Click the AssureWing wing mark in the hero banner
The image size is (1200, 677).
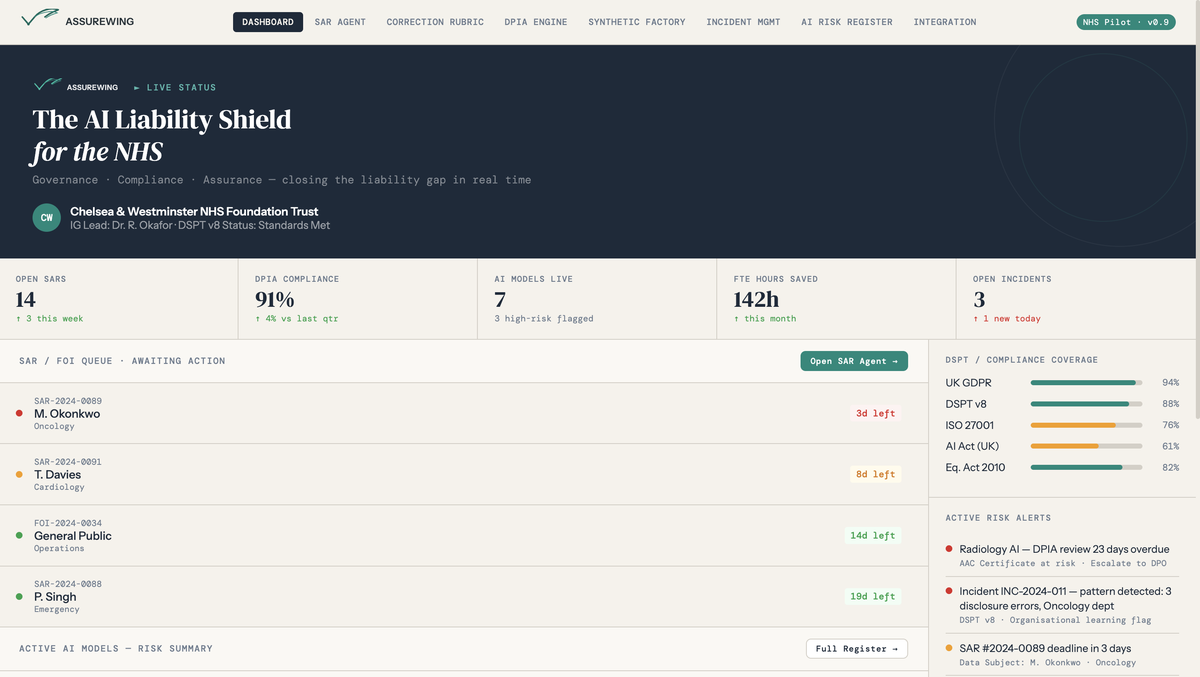click(x=47, y=87)
